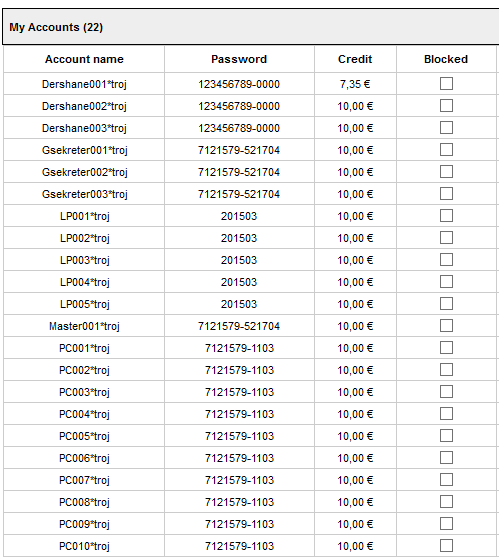The image size is (499, 559).
Task: Enable Blocked for LP001*troj account
Action: point(446,216)
